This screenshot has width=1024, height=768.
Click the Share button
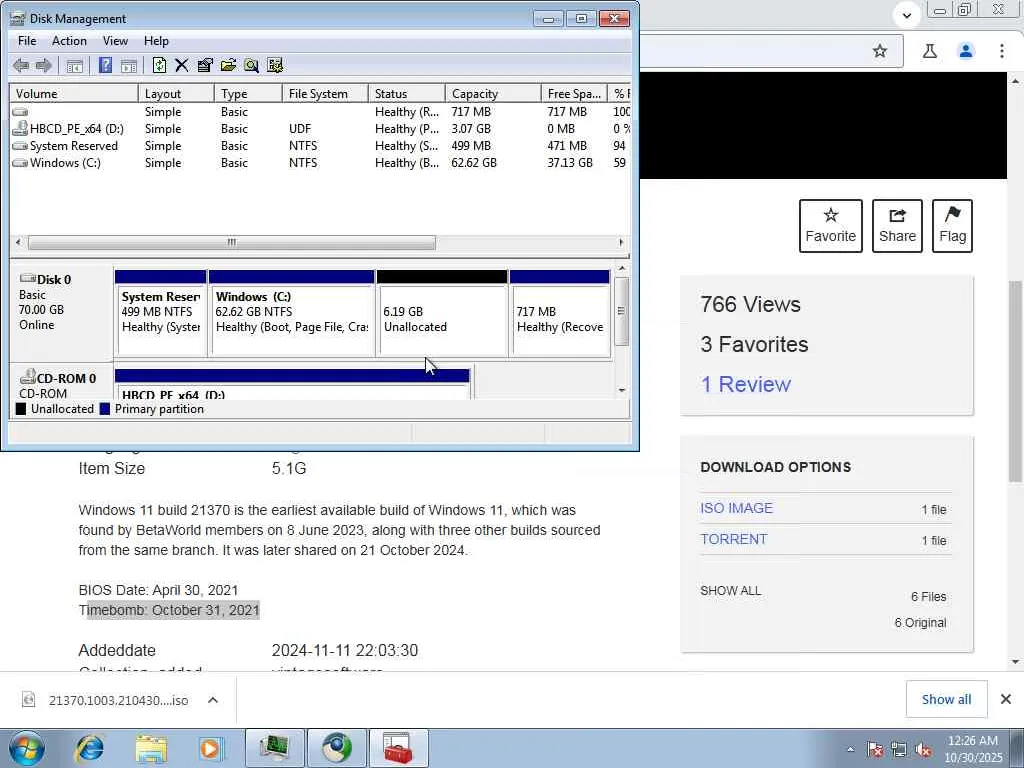point(897,226)
